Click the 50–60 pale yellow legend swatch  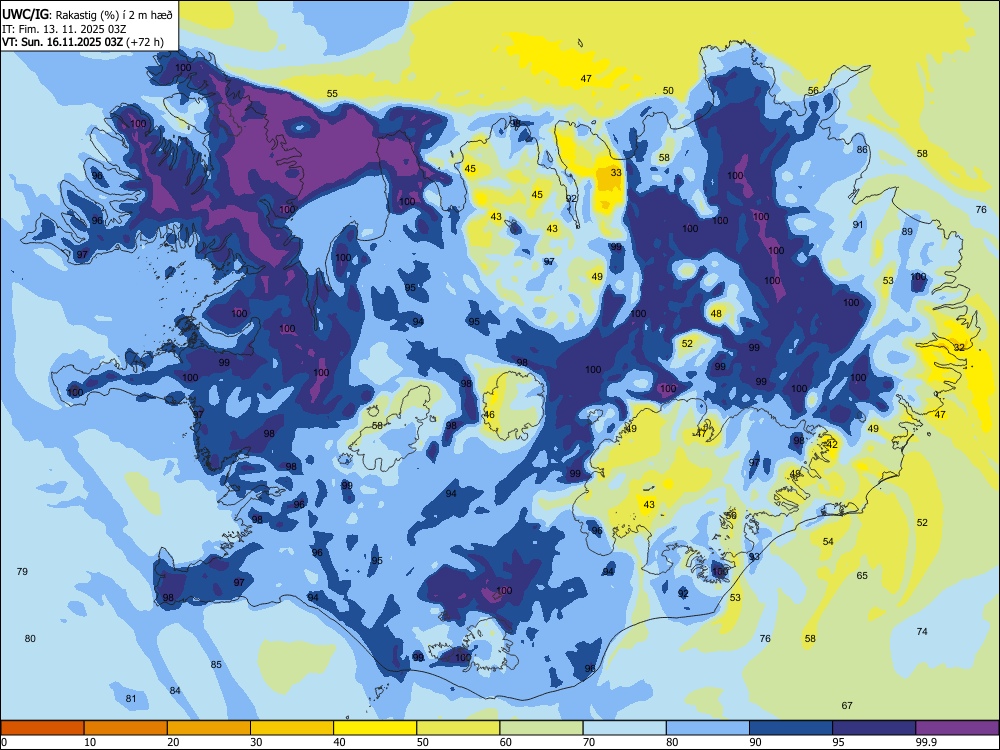tap(458, 728)
